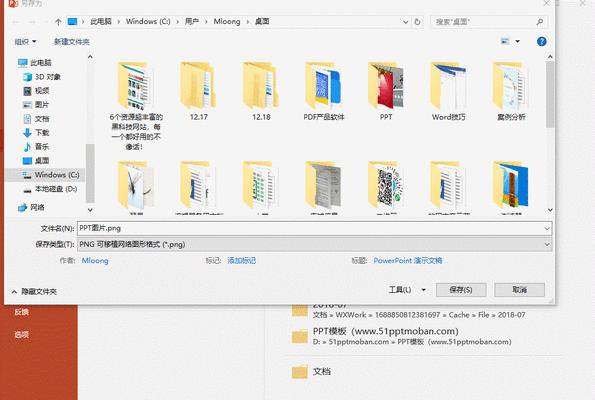Open the 12.17 folder

[198, 91]
